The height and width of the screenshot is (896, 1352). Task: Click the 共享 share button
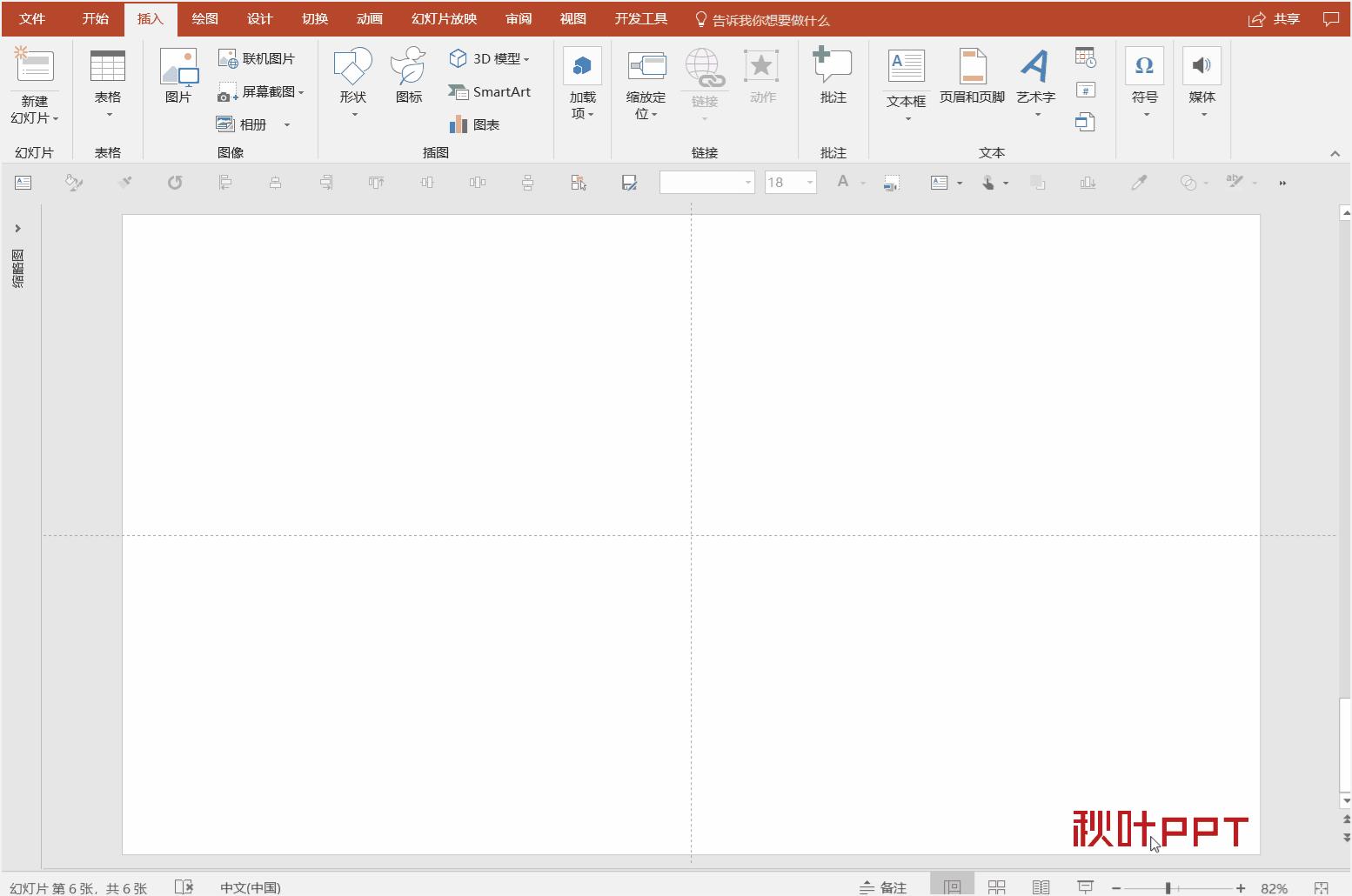(1274, 19)
